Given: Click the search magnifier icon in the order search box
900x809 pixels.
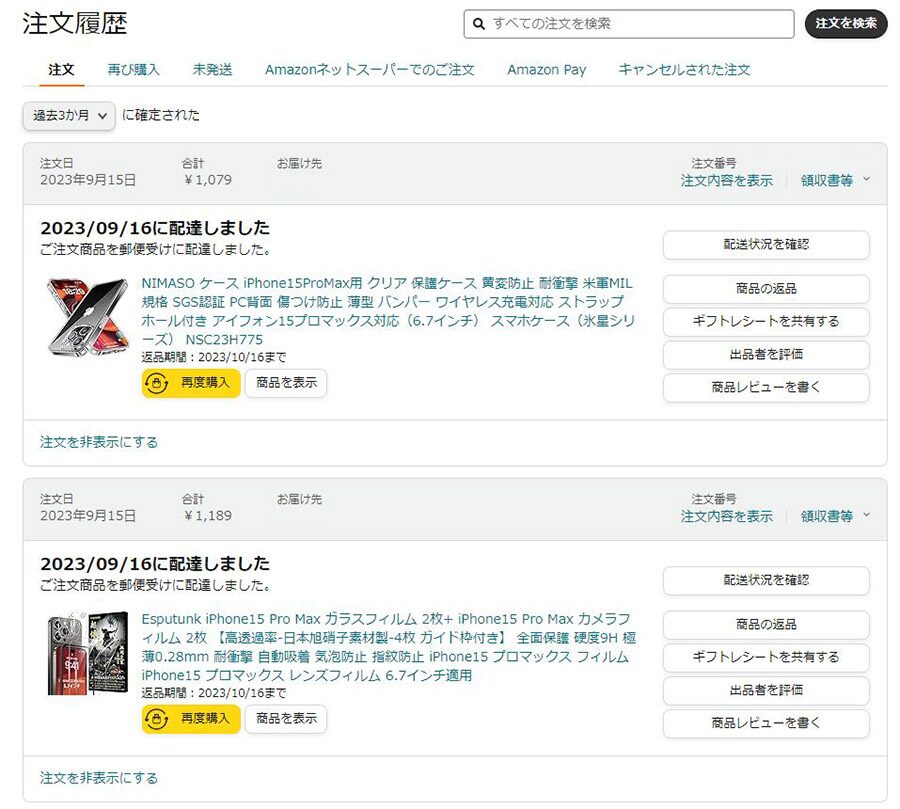Looking at the screenshot, I should tap(478, 24).
